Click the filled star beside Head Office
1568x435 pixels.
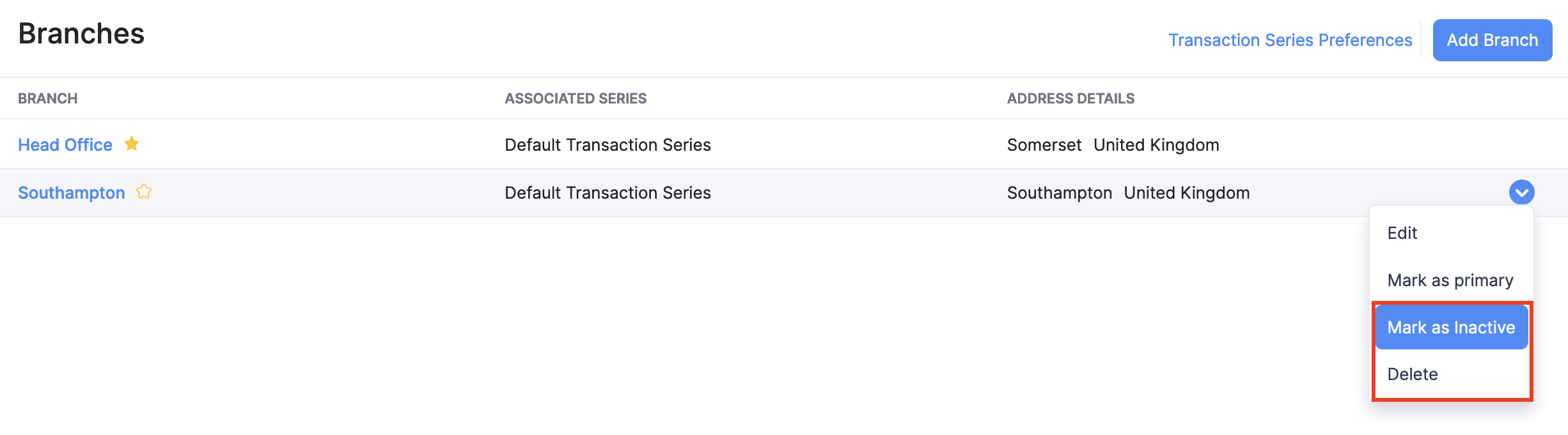click(132, 144)
